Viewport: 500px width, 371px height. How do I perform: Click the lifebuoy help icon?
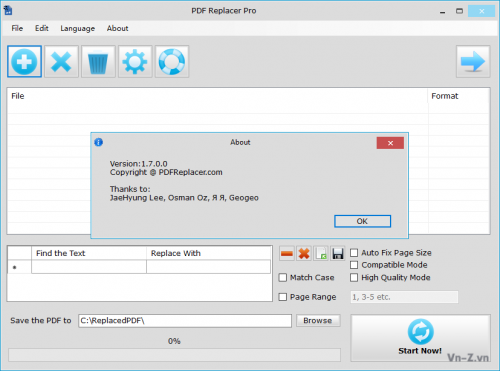[x=172, y=62]
